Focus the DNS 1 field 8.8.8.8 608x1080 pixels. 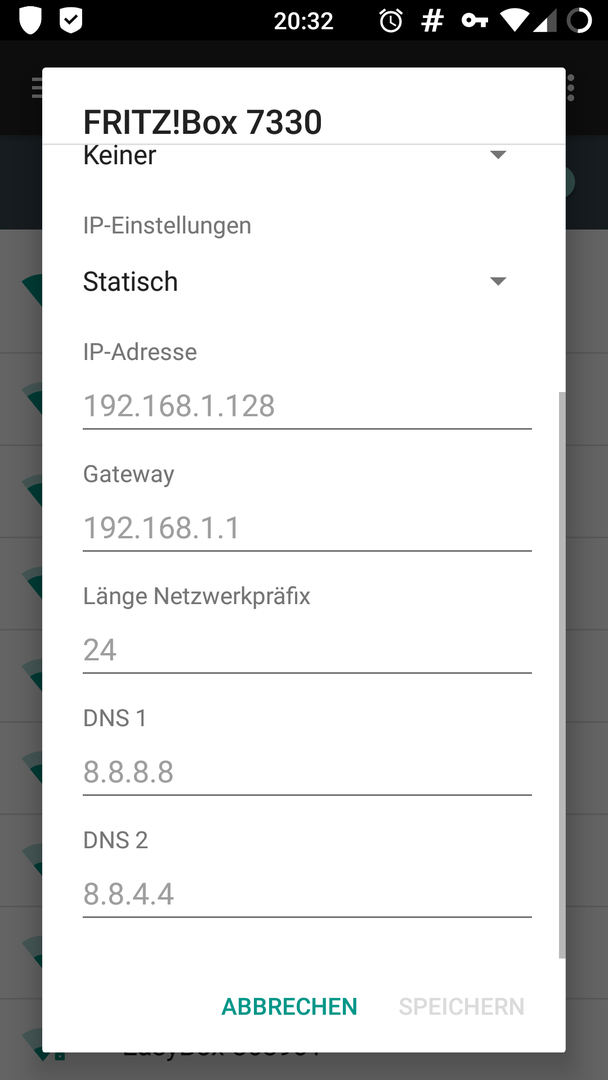pyautogui.click(x=307, y=773)
